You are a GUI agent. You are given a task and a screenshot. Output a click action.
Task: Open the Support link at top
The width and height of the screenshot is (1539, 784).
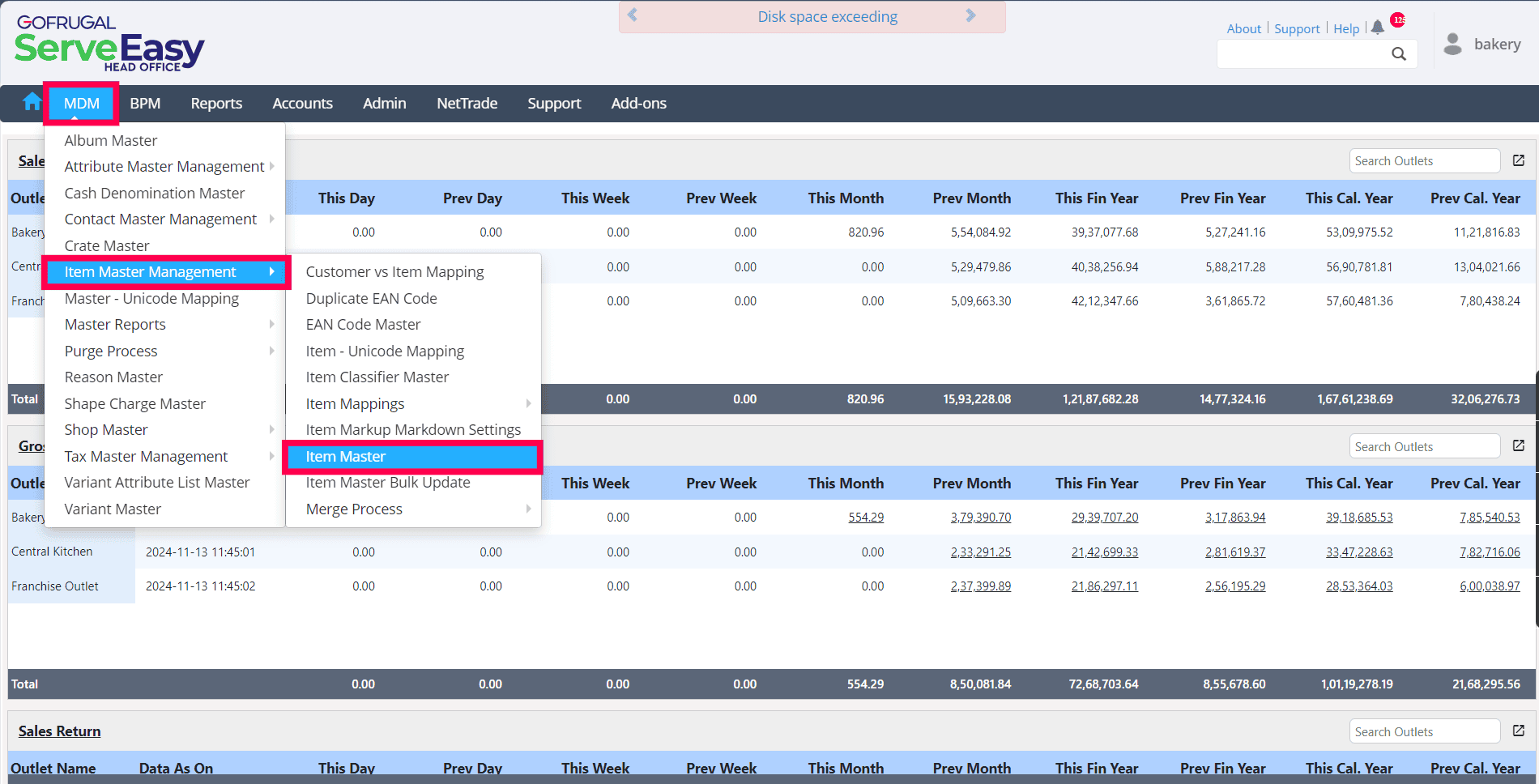click(1297, 29)
